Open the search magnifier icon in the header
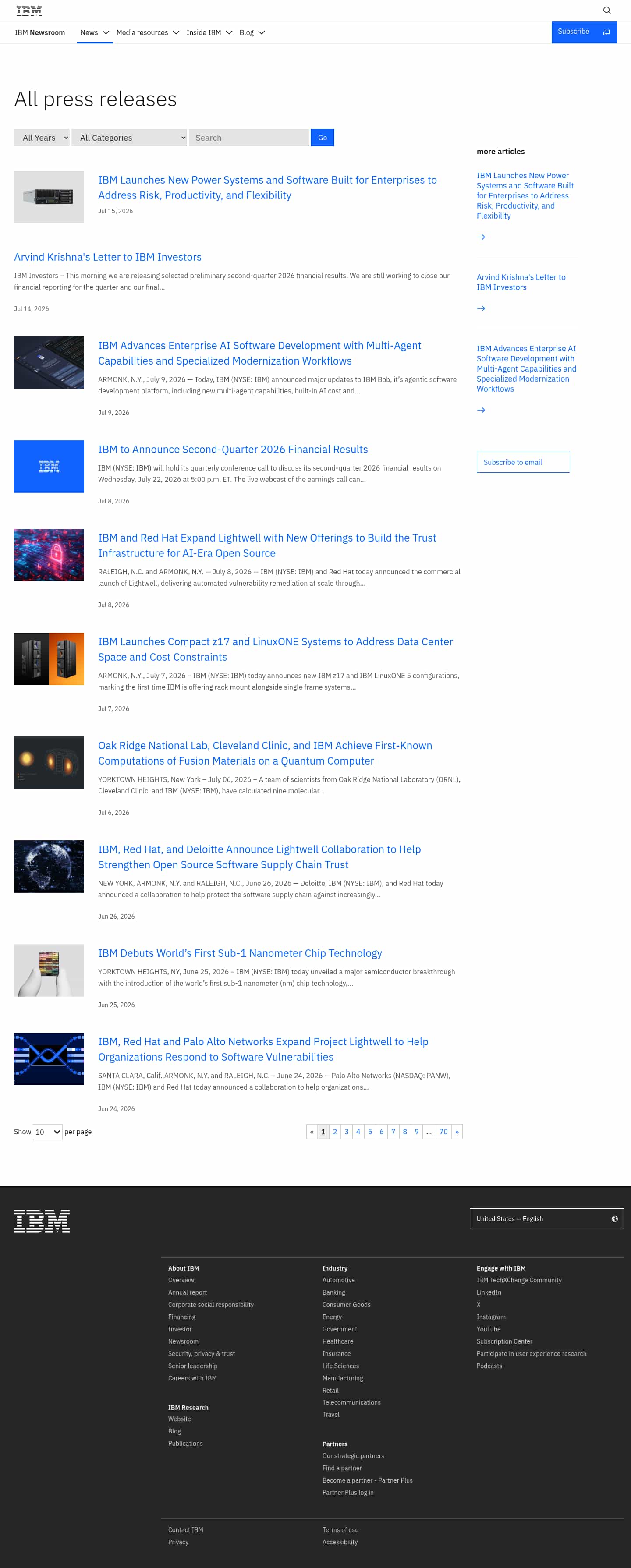Screen dimensions: 631x1568 [606, 11]
